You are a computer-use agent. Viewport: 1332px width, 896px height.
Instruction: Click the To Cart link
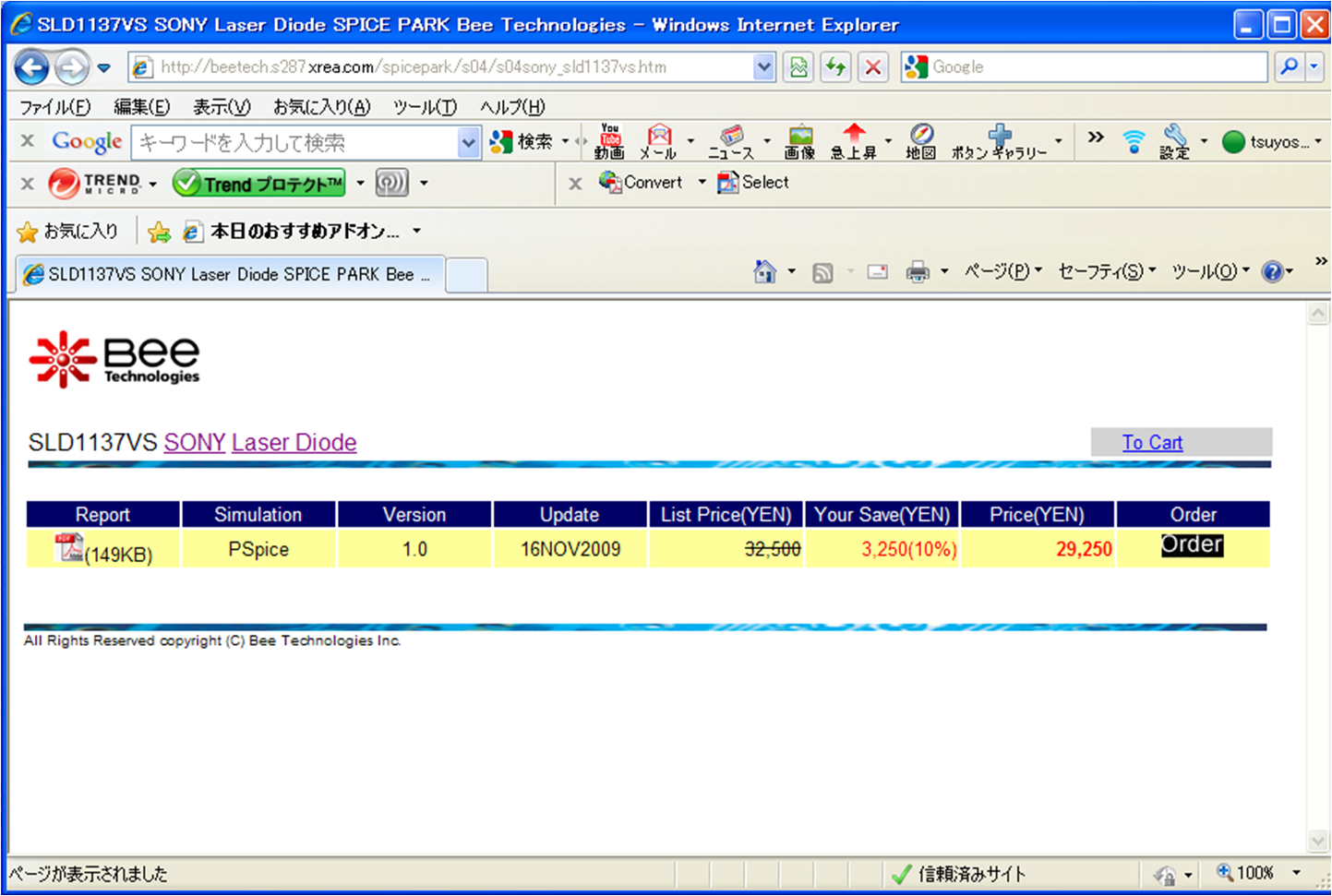[1152, 442]
